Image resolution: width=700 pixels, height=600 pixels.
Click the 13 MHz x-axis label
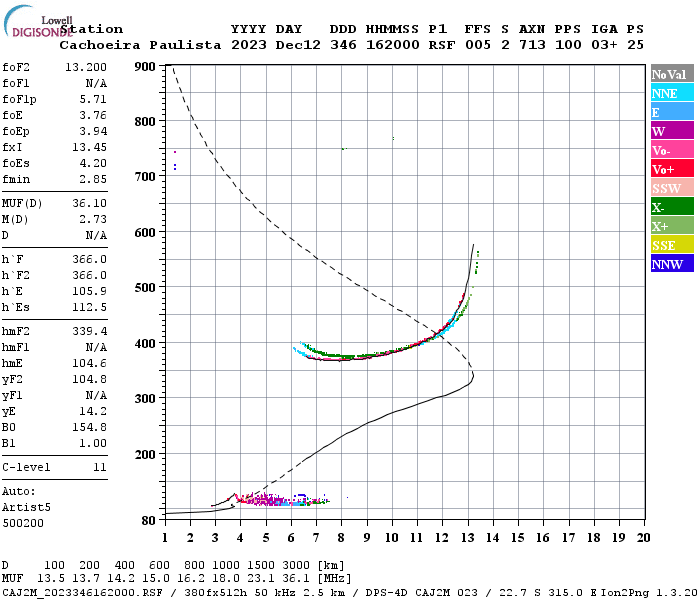[467, 538]
